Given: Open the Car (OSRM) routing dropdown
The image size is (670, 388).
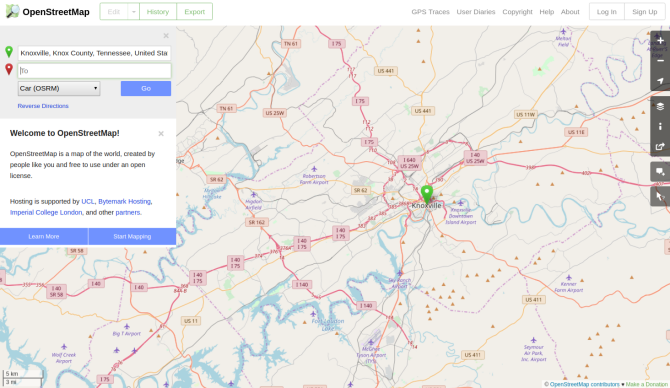Looking at the screenshot, I should click(x=59, y=88).
